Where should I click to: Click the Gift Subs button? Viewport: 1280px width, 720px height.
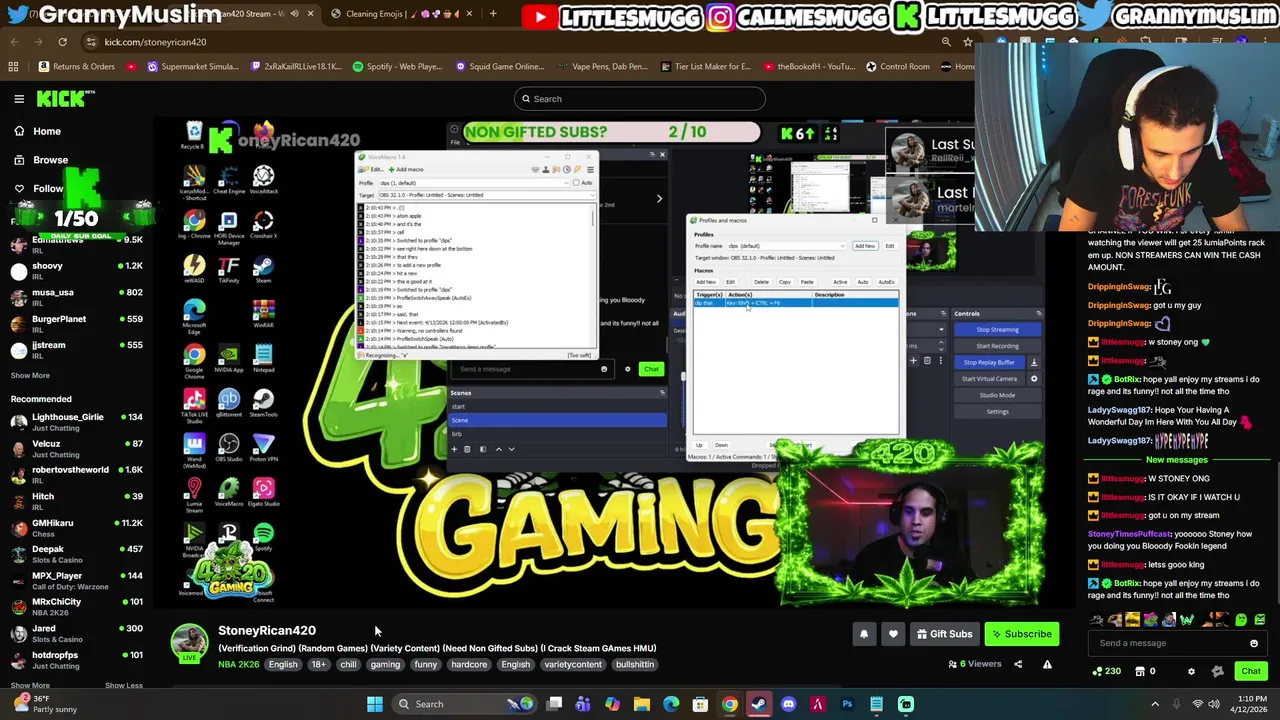(x=944, y=634)
